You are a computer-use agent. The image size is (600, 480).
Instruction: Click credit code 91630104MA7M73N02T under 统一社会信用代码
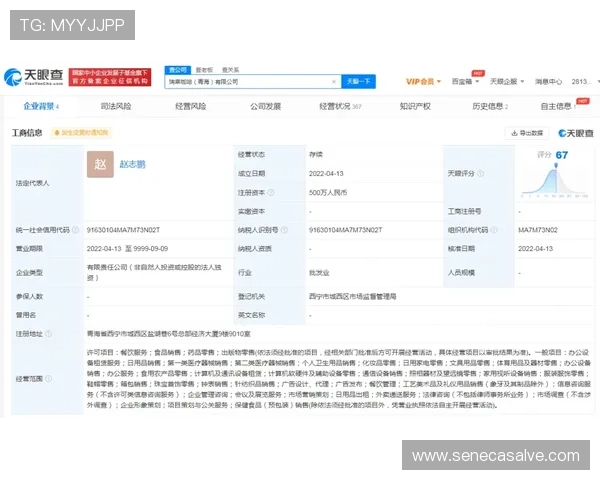tap(123, 230)
